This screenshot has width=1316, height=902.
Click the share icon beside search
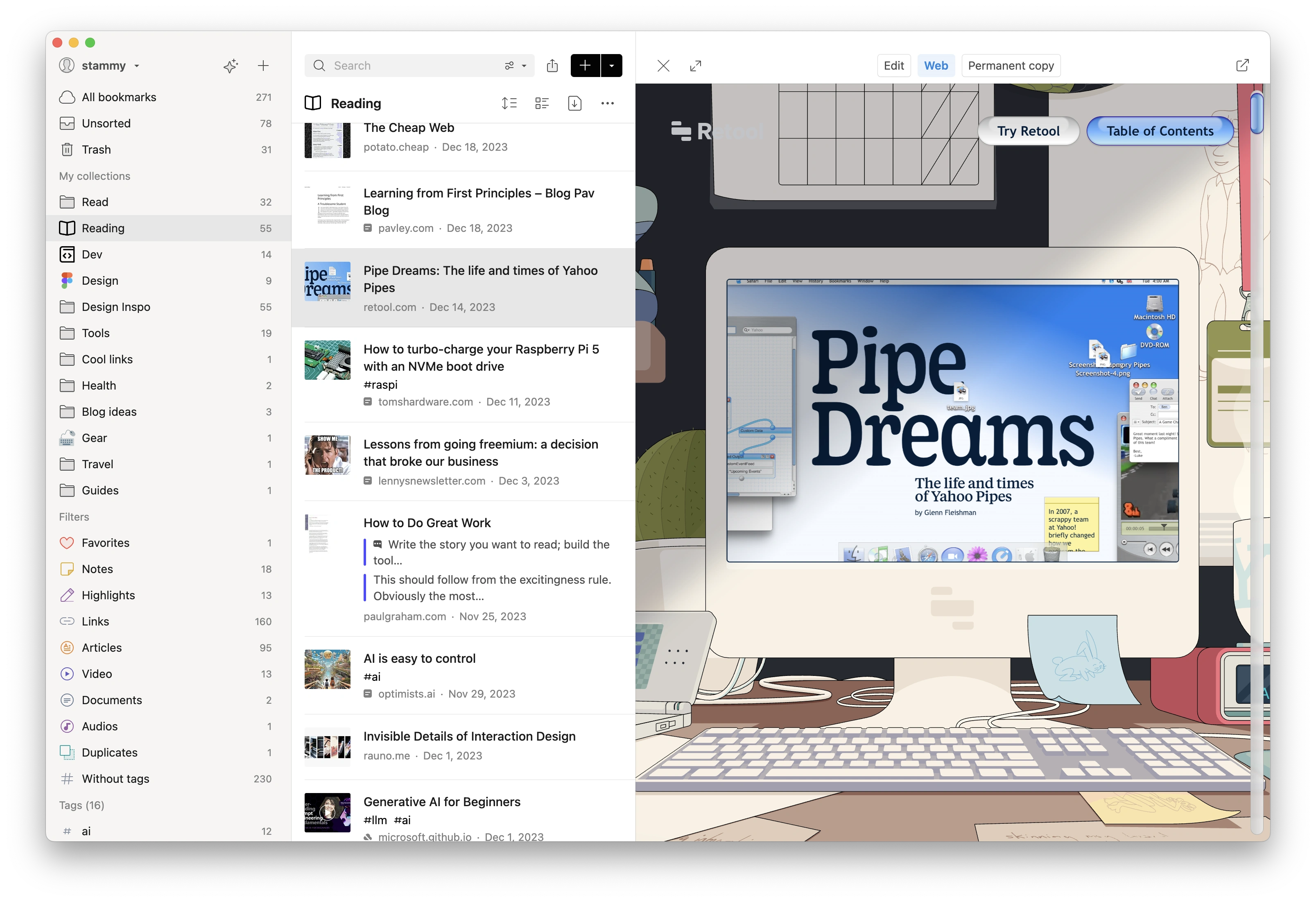552,66
